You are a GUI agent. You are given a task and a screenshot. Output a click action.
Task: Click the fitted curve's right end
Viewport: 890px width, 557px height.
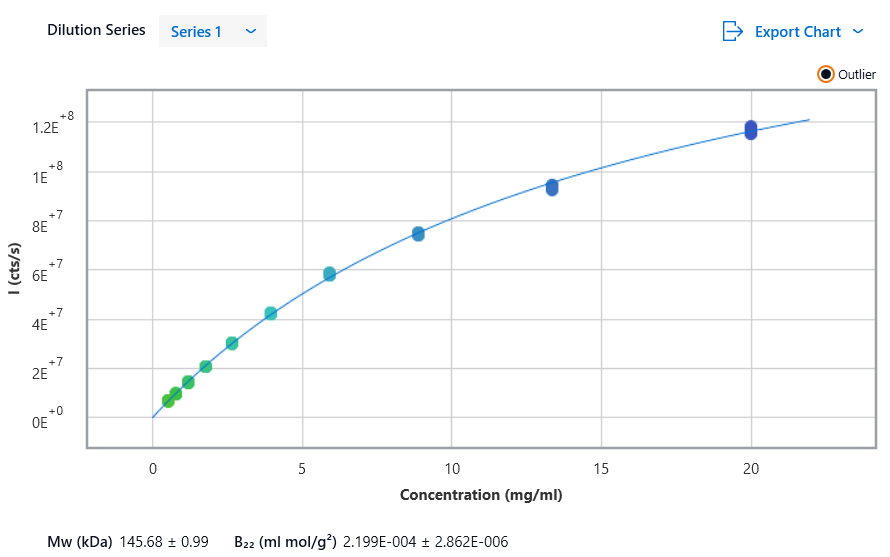click(808, 120)
